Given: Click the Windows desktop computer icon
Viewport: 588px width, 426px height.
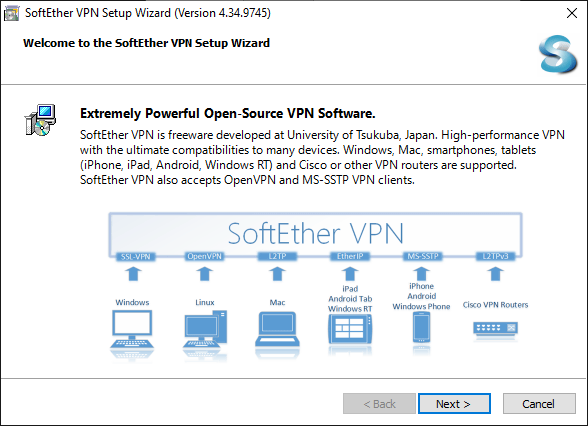Looking at the screenshot, I should click(x=132, y=330).
